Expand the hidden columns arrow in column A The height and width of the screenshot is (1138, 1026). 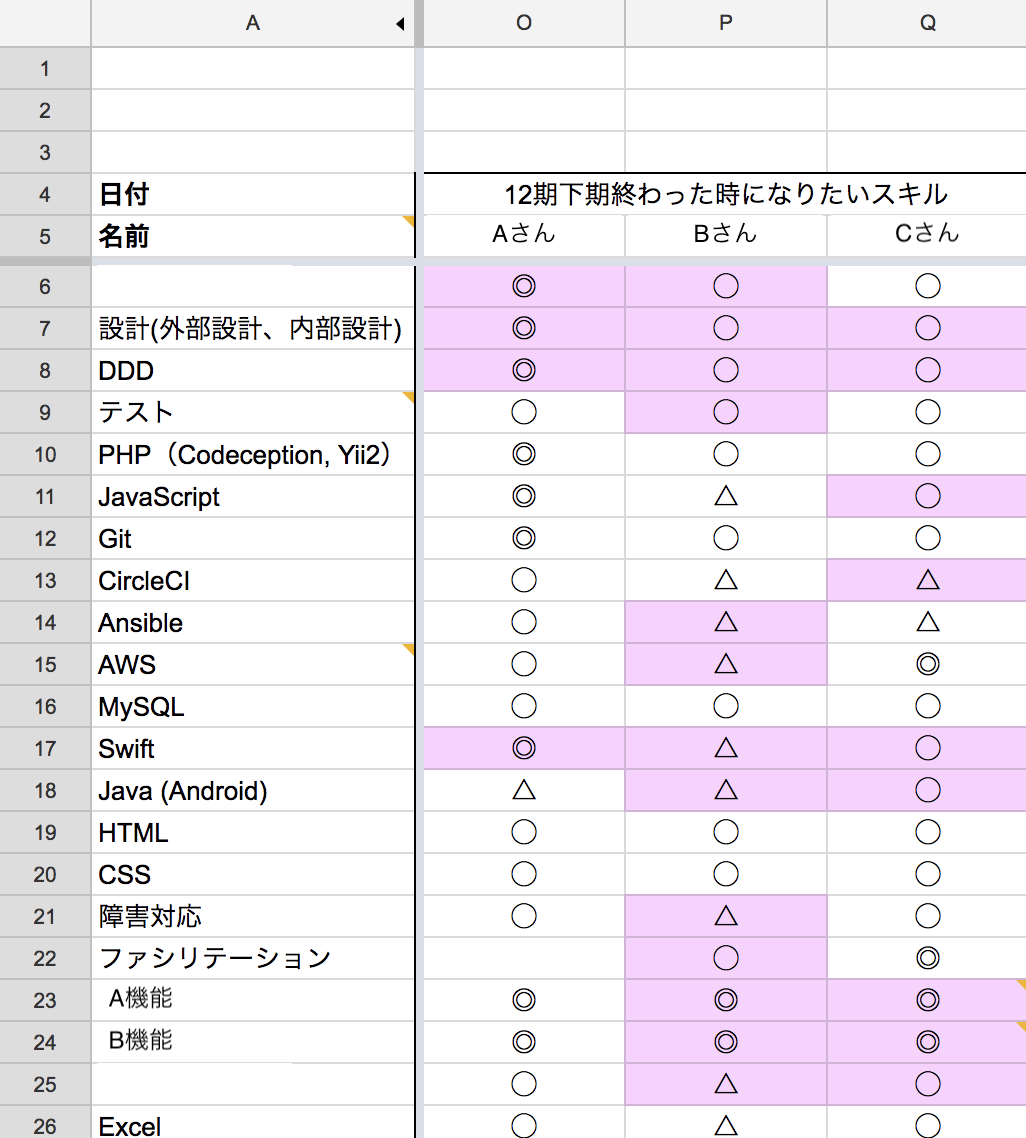(x=400, y=24)
